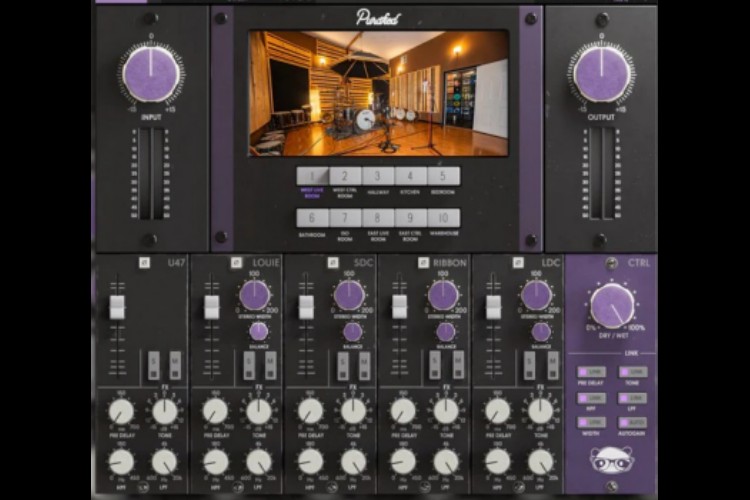Toggle the LOUIE channel phase button
Image resolution: width=750 pixels, height=500 pixels.
tap(236, 262)
